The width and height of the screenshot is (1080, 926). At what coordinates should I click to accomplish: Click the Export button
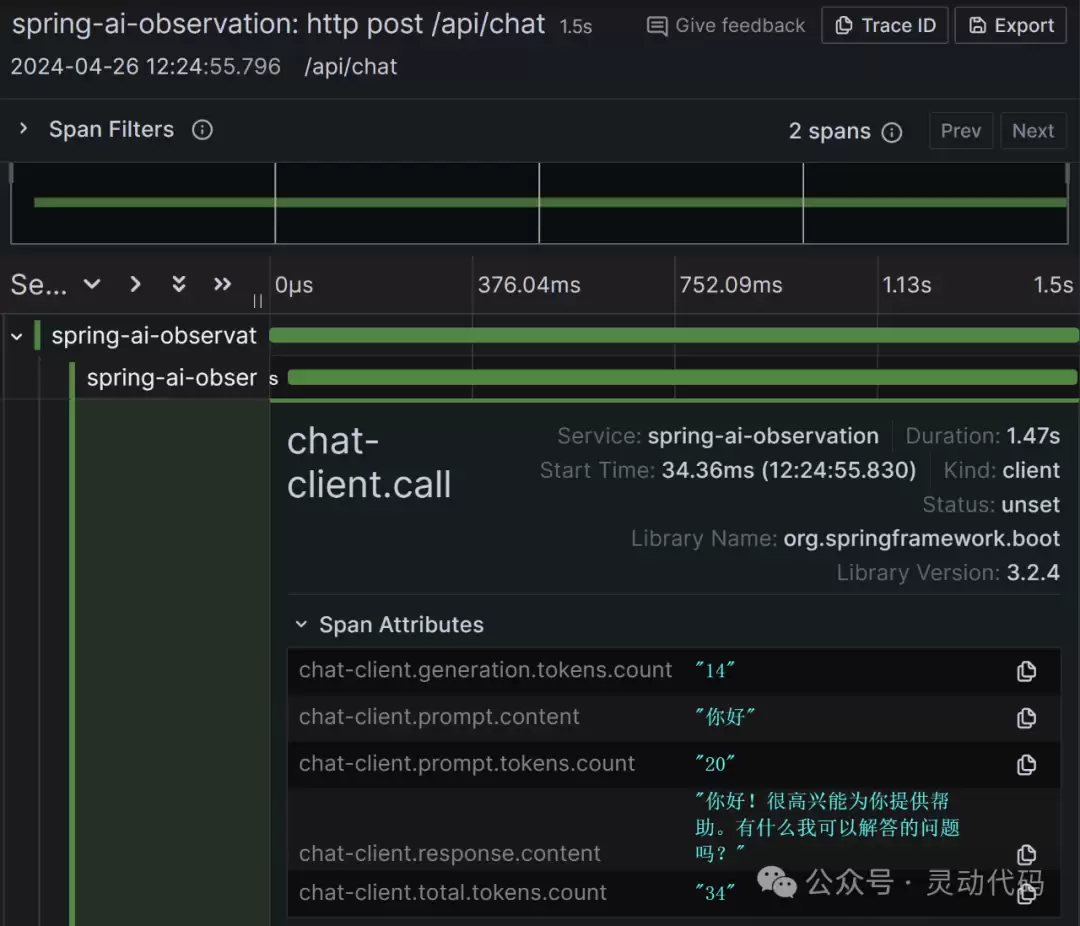click(x=1010, y=25)
